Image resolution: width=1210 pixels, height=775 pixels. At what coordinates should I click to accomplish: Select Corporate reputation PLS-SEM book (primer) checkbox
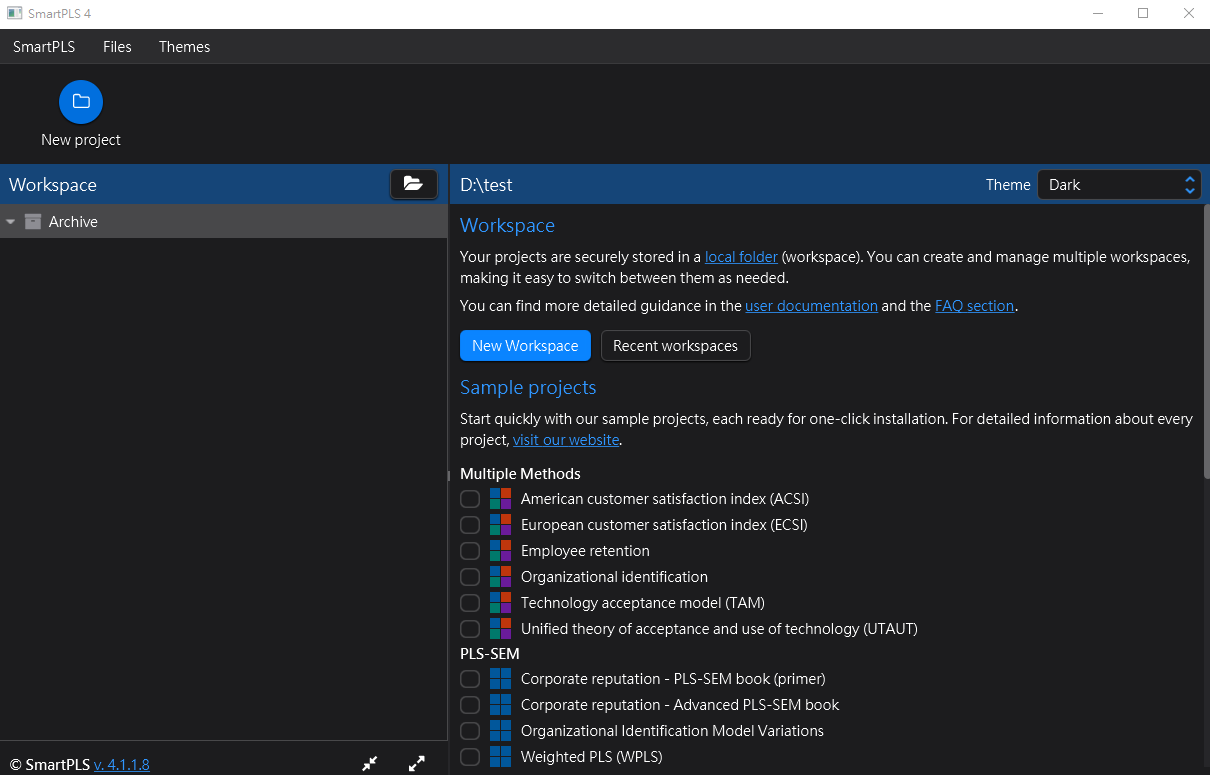point(470,679)
